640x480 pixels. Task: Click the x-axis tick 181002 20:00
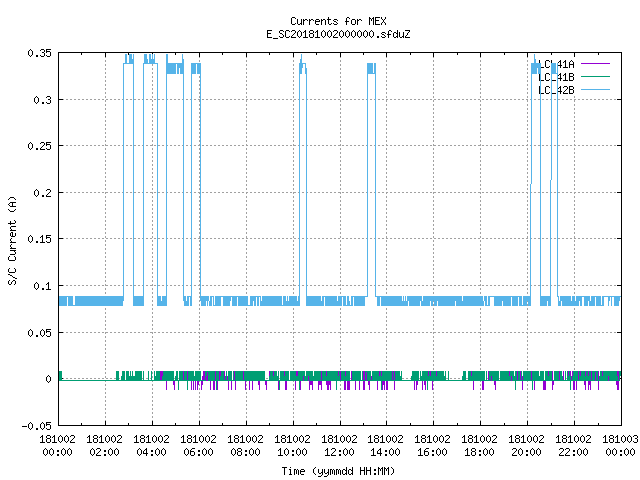pos(526,446)
